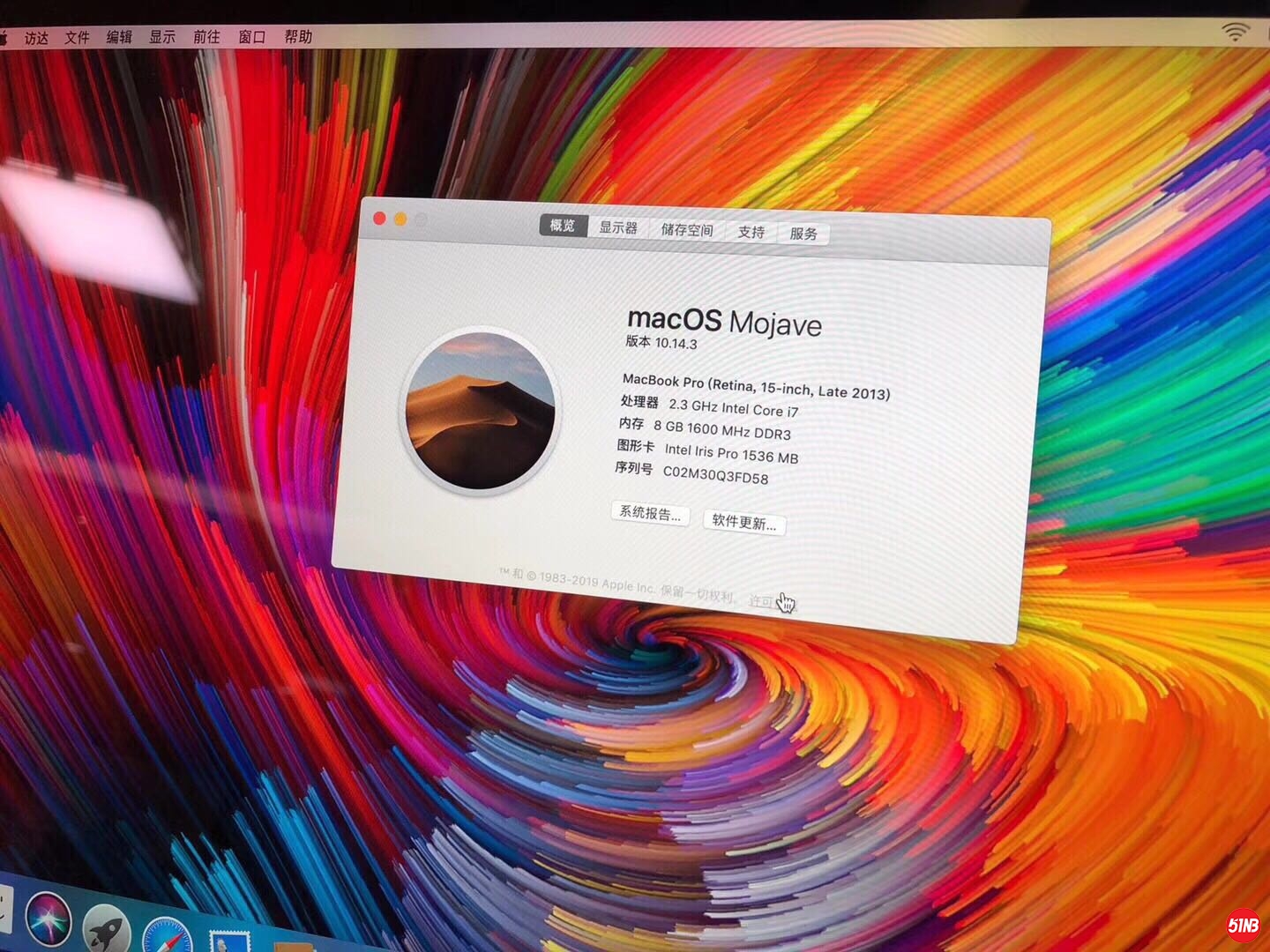Open the 编辑 menu
The height and width of the screenshot is (952, 1270).
tap(119, 37)
